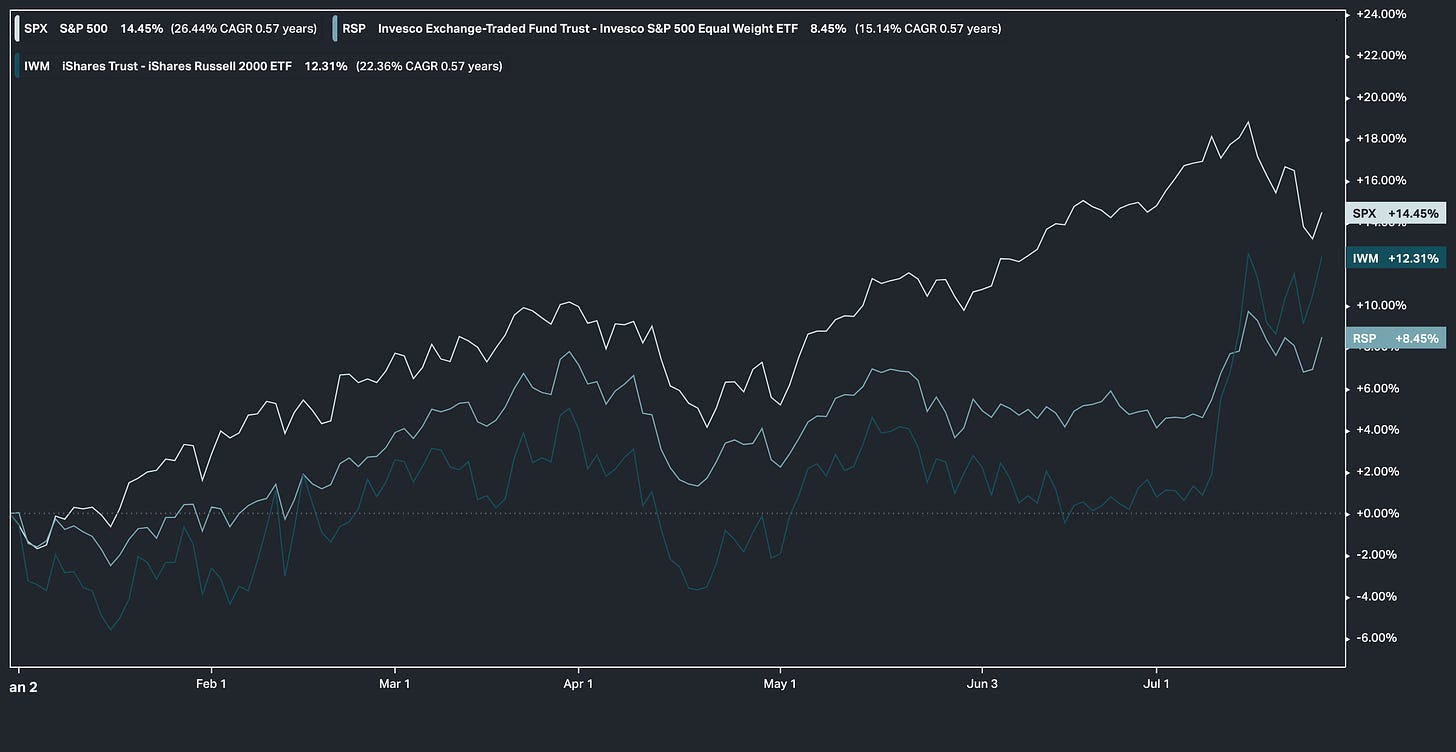Click the Mar 1 date axis label

(x=395, y=685)
